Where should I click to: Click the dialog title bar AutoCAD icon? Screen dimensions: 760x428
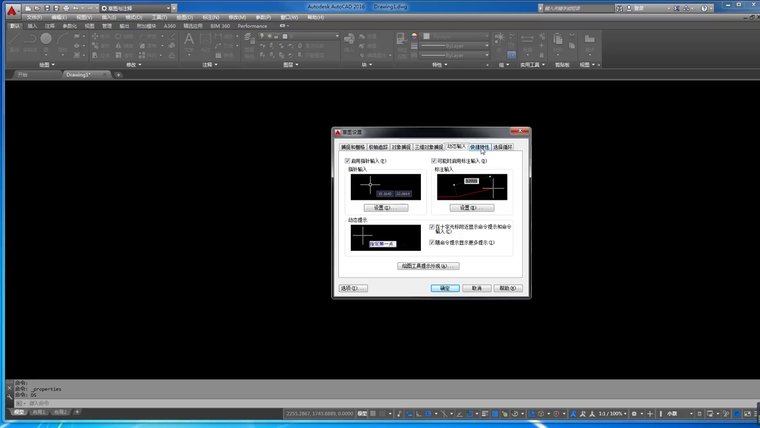[338, 132]
